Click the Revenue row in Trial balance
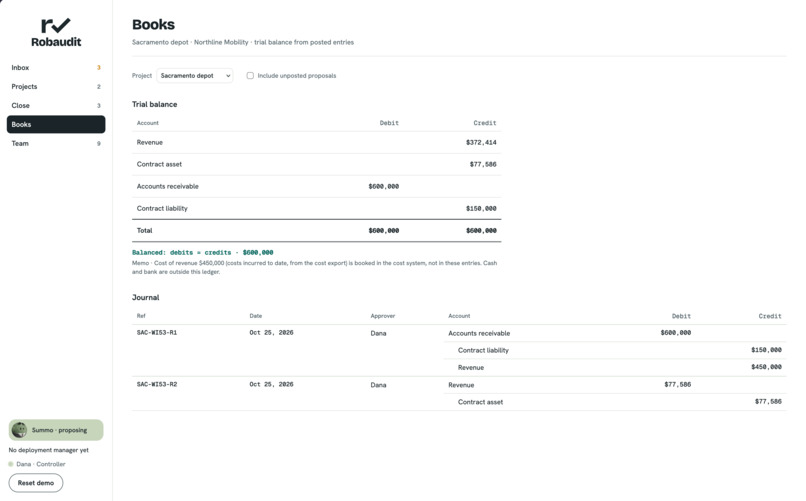806x501 pixels. pos(317,142)
